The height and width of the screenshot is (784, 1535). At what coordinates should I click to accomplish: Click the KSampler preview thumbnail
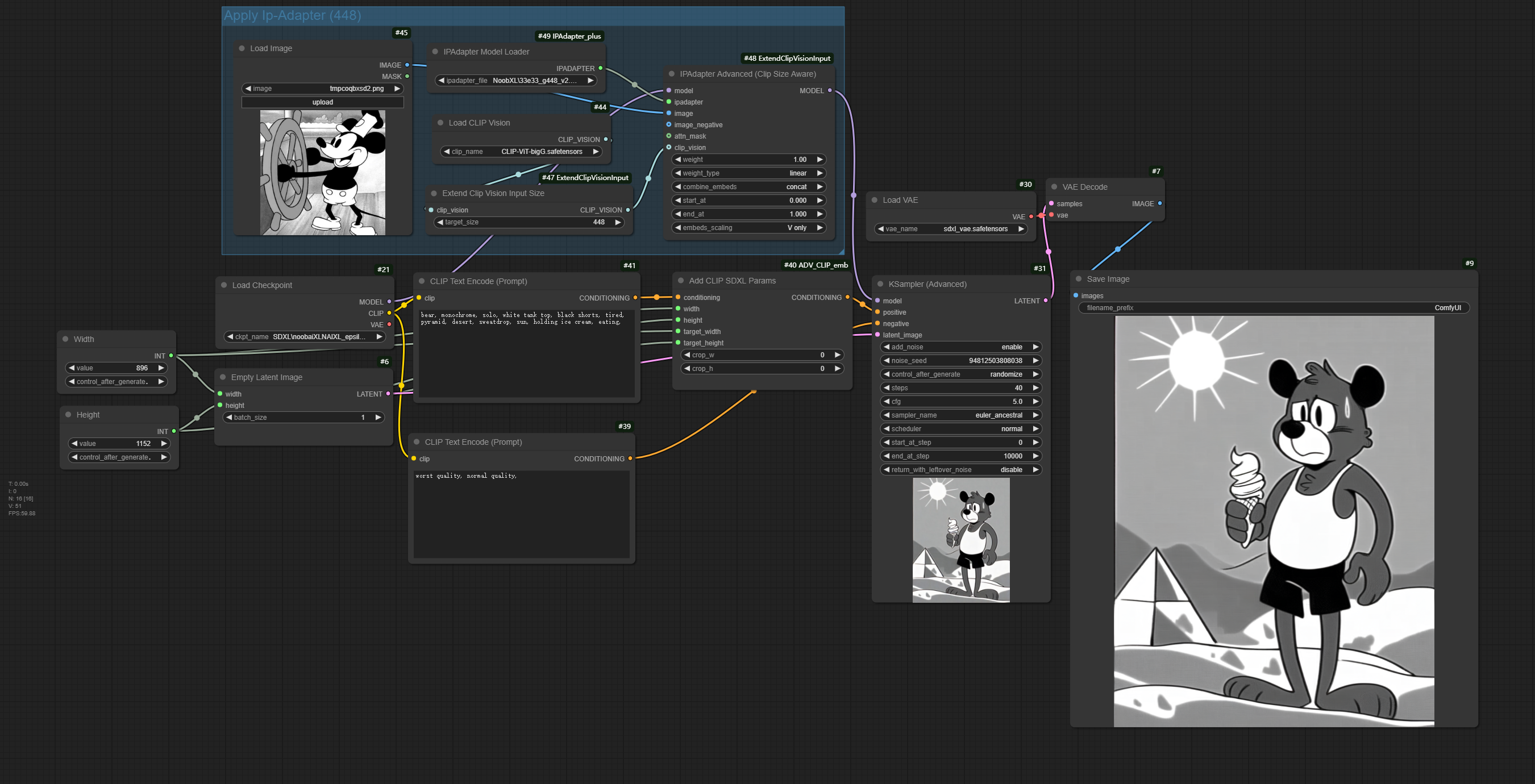[x=960, y=540]
